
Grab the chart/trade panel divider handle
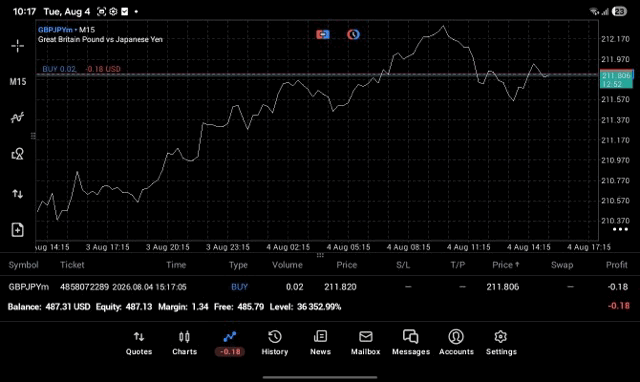[x=320, y=255]
